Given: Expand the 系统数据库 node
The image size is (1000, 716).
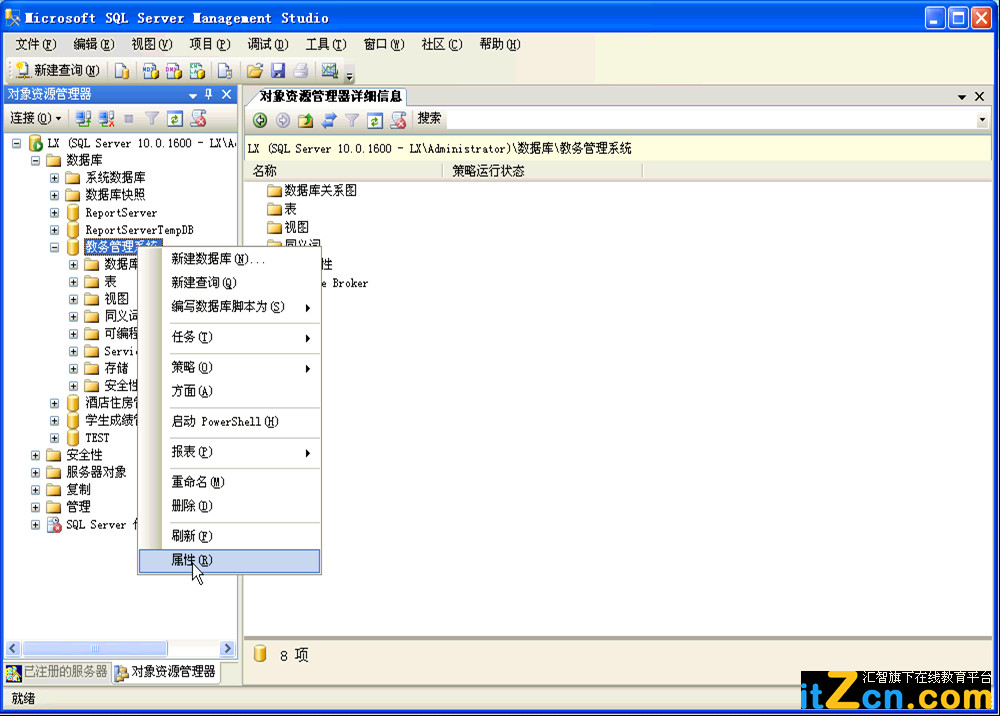Looking at the screenshot, I should point(54,178).
